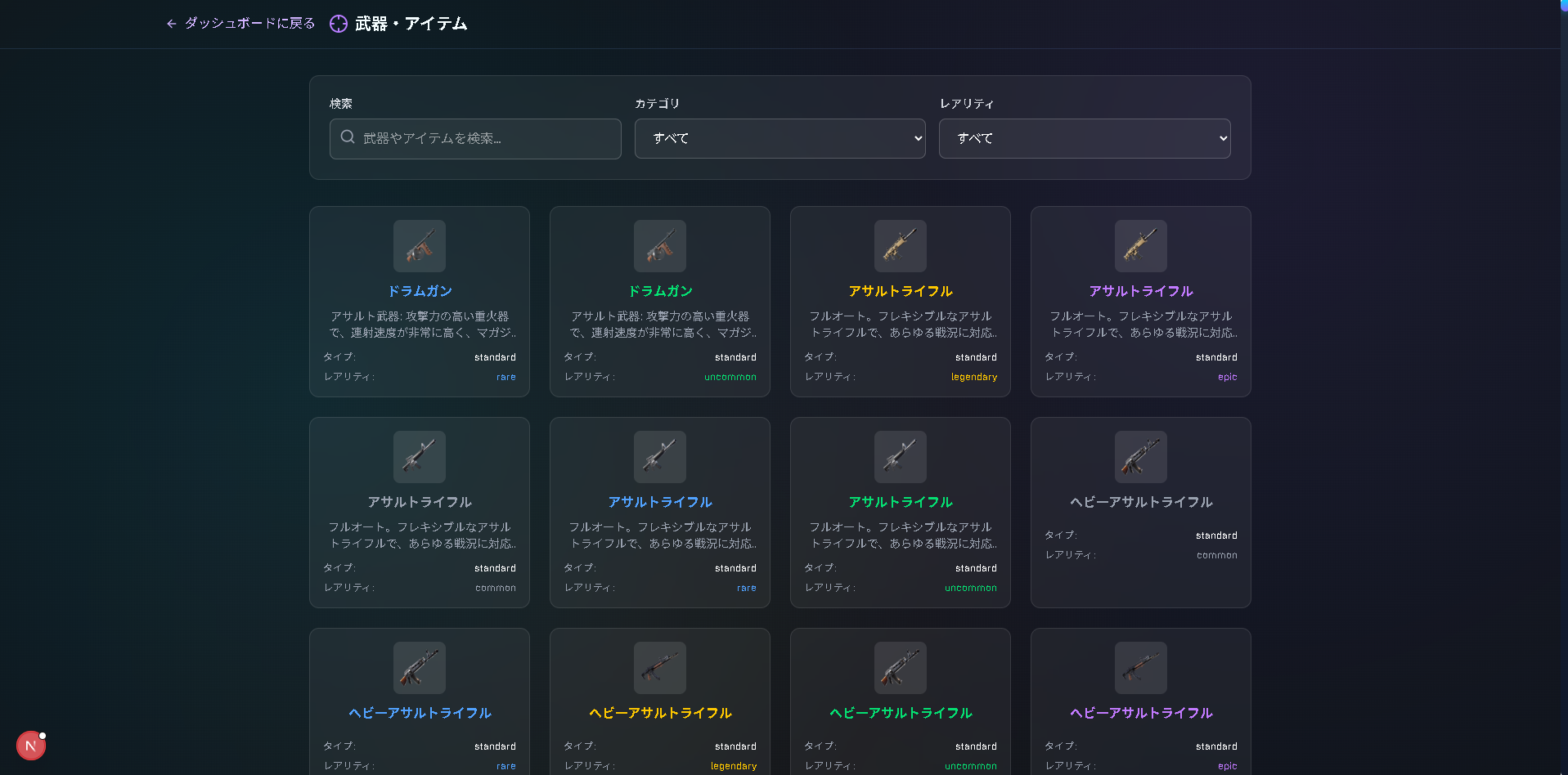
Task: Open the red N badge in corner
Action: (31, 746)
